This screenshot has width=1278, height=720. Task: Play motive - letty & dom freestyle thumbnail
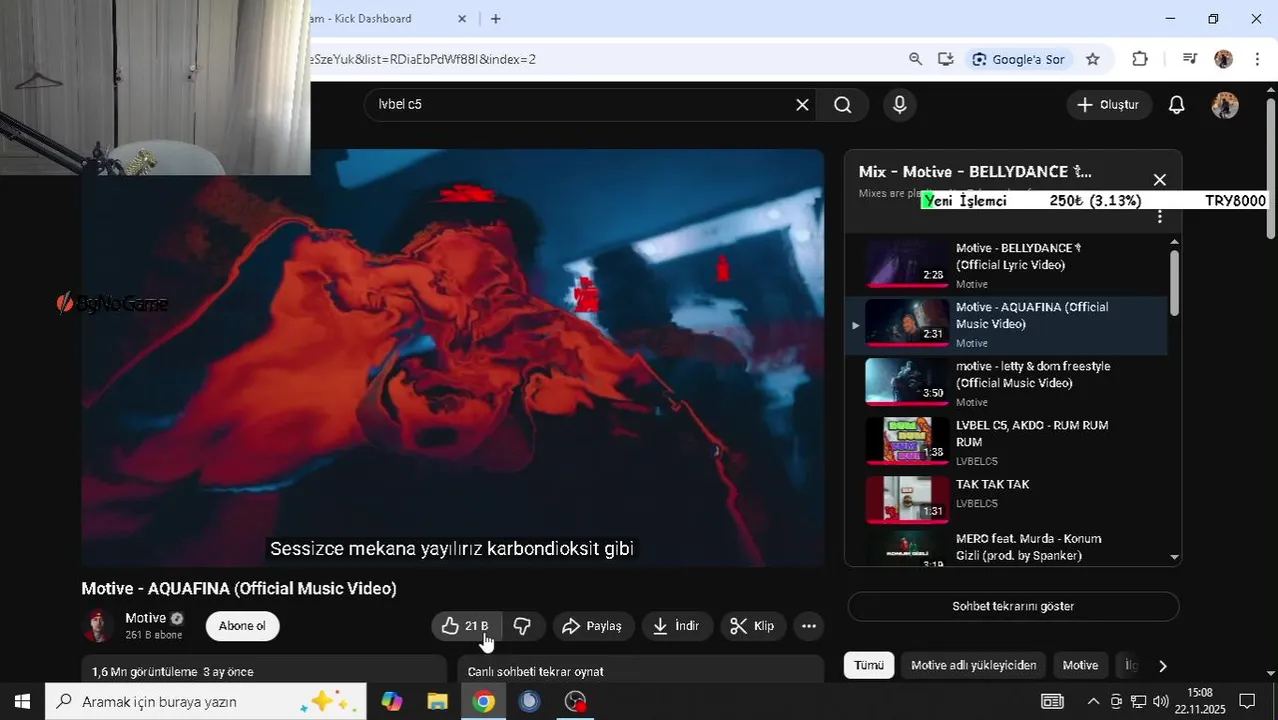pyautogui.click(x=906, y=380)
